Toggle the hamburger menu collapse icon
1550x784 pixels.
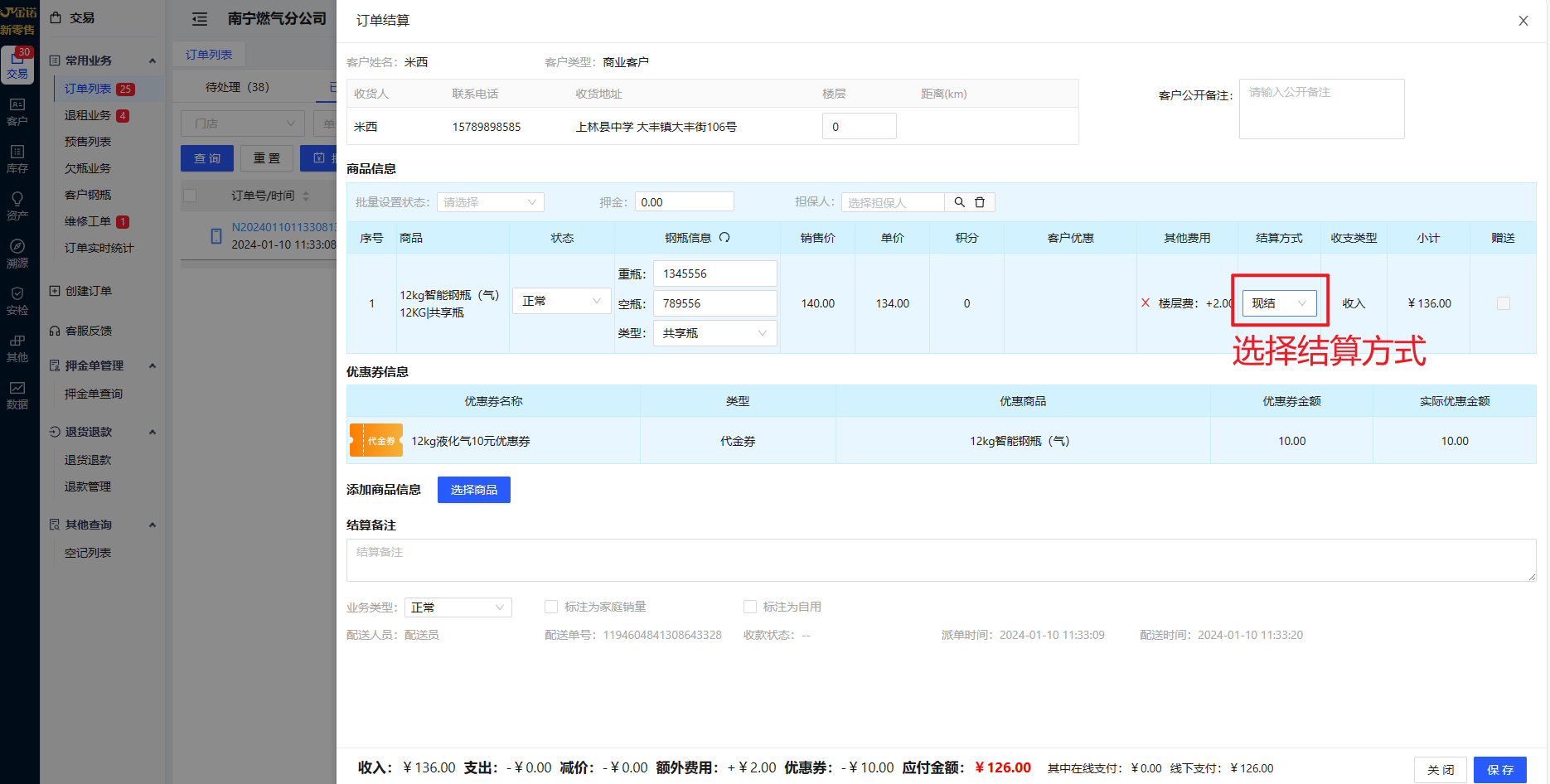200,19
